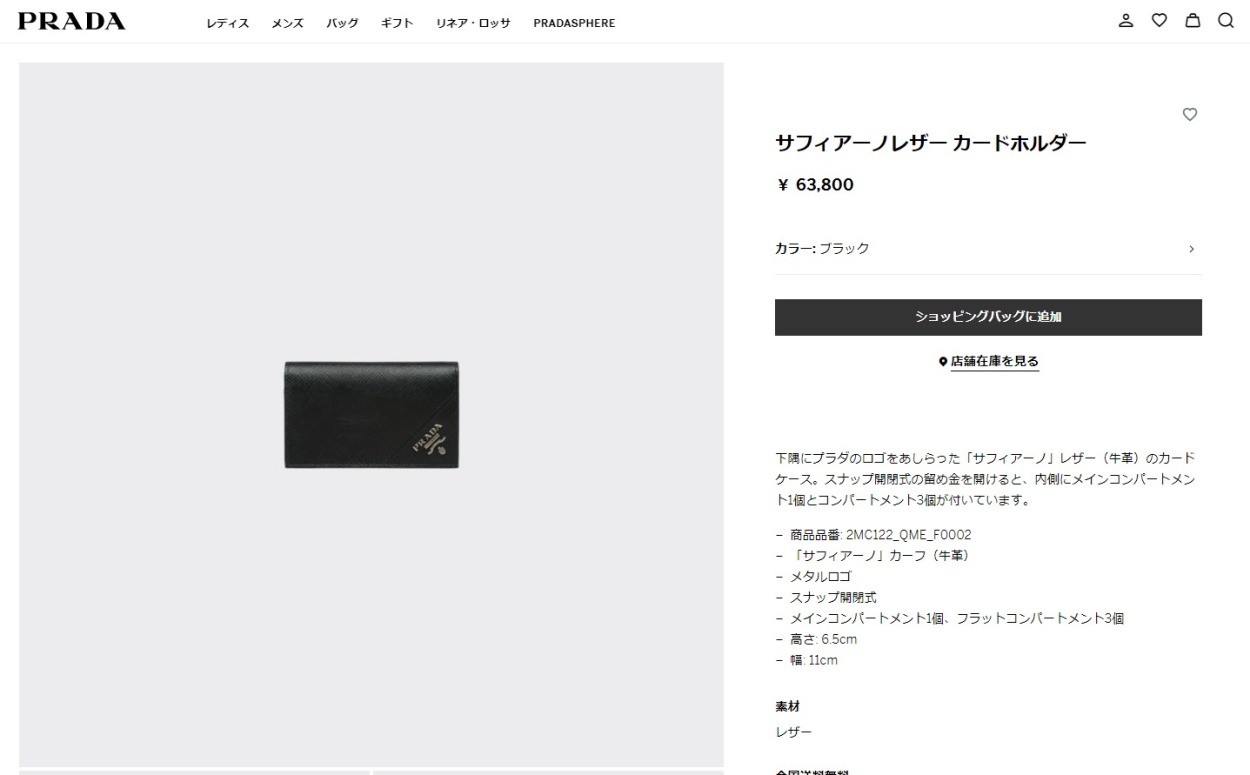Add card holder to wishlist heart
Image resolution: width=1250 pixels, height=775 pixels.
[x=1190, y=114]
